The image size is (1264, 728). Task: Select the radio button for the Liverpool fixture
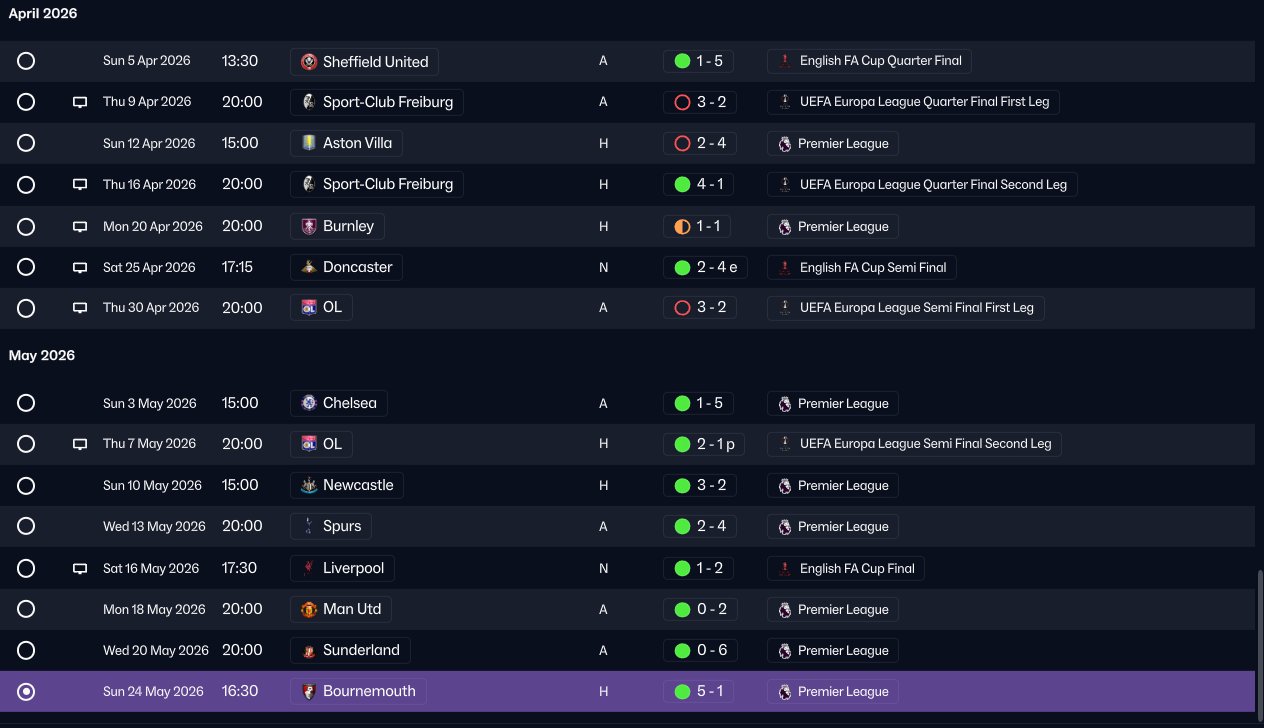click(x=26, y=568)
